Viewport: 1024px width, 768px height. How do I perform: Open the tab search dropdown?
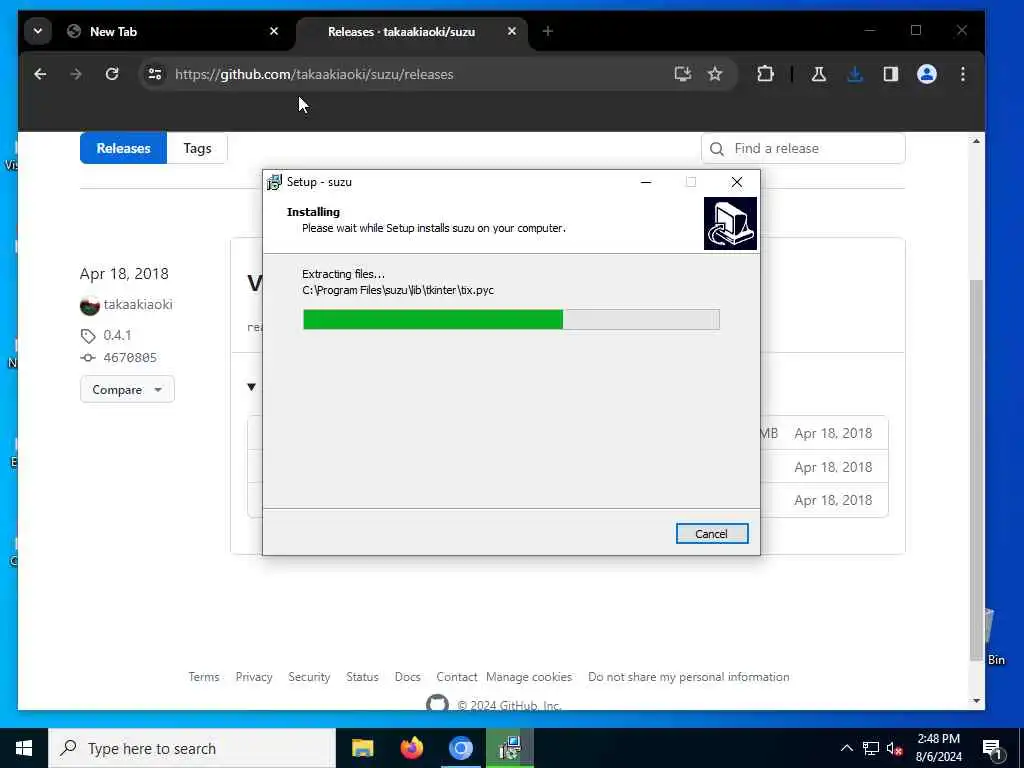38,31
